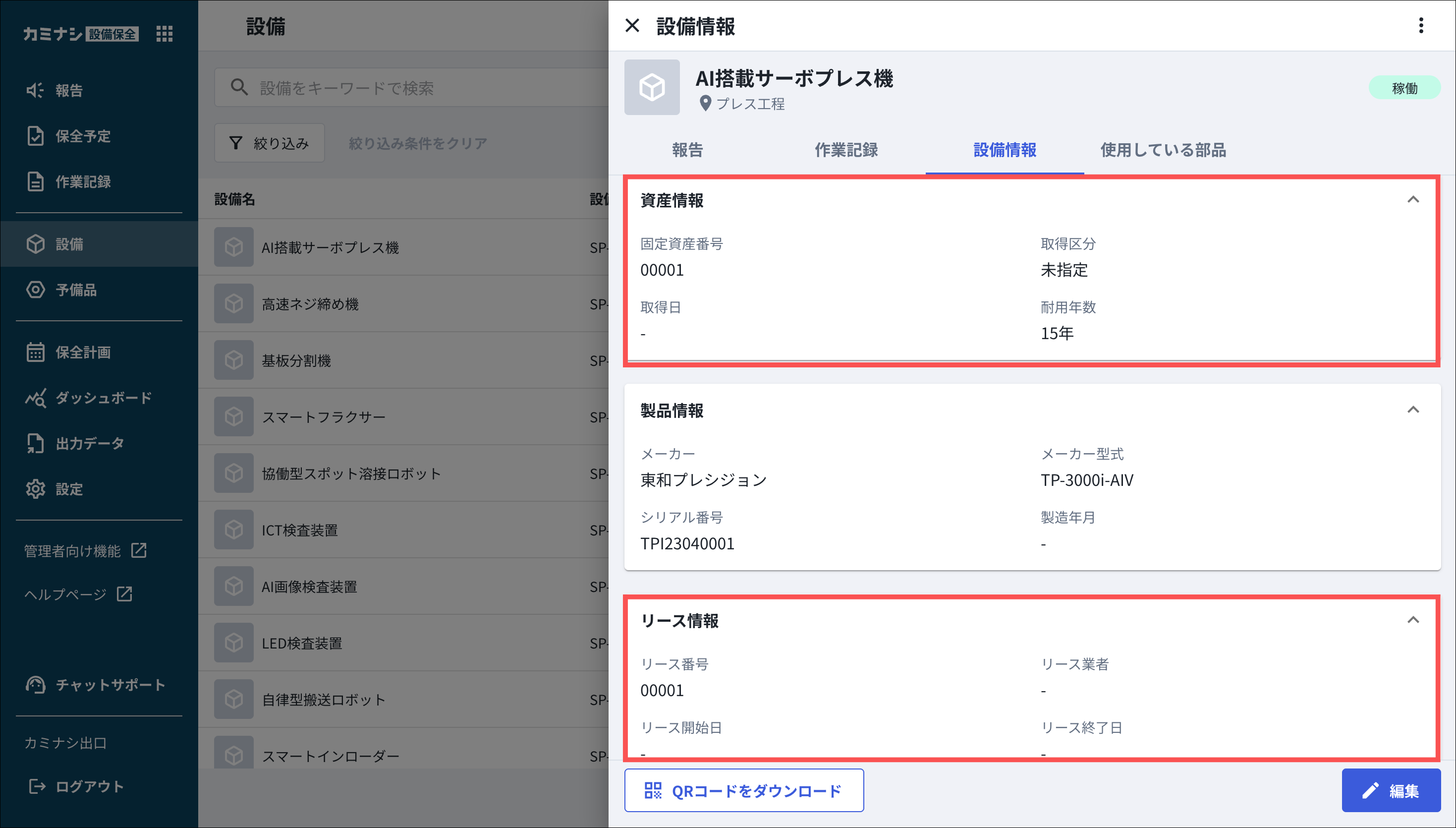Open the 報告 megaphone sidebar item
Viewport: 1456px width, 828px height.
click(68, 90)
